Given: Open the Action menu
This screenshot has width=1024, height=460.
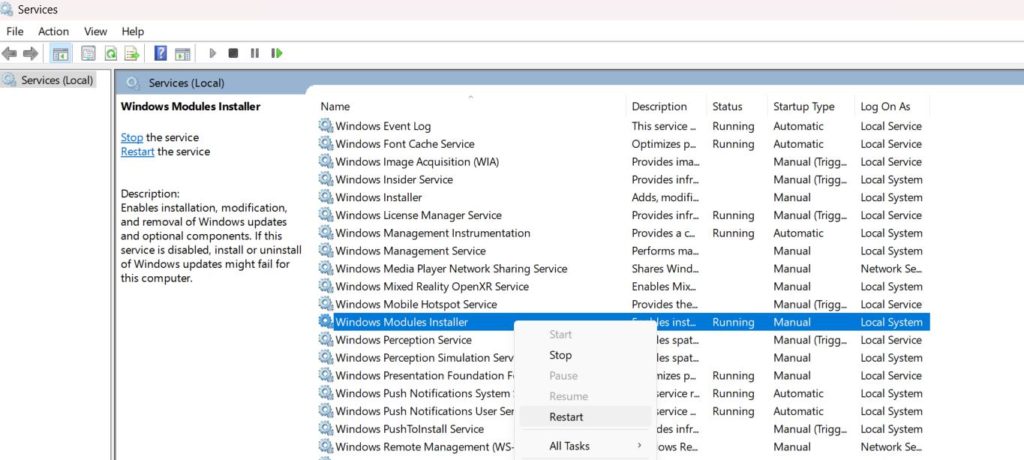Looking at the screenshot, I should click(x=54, y=31).
